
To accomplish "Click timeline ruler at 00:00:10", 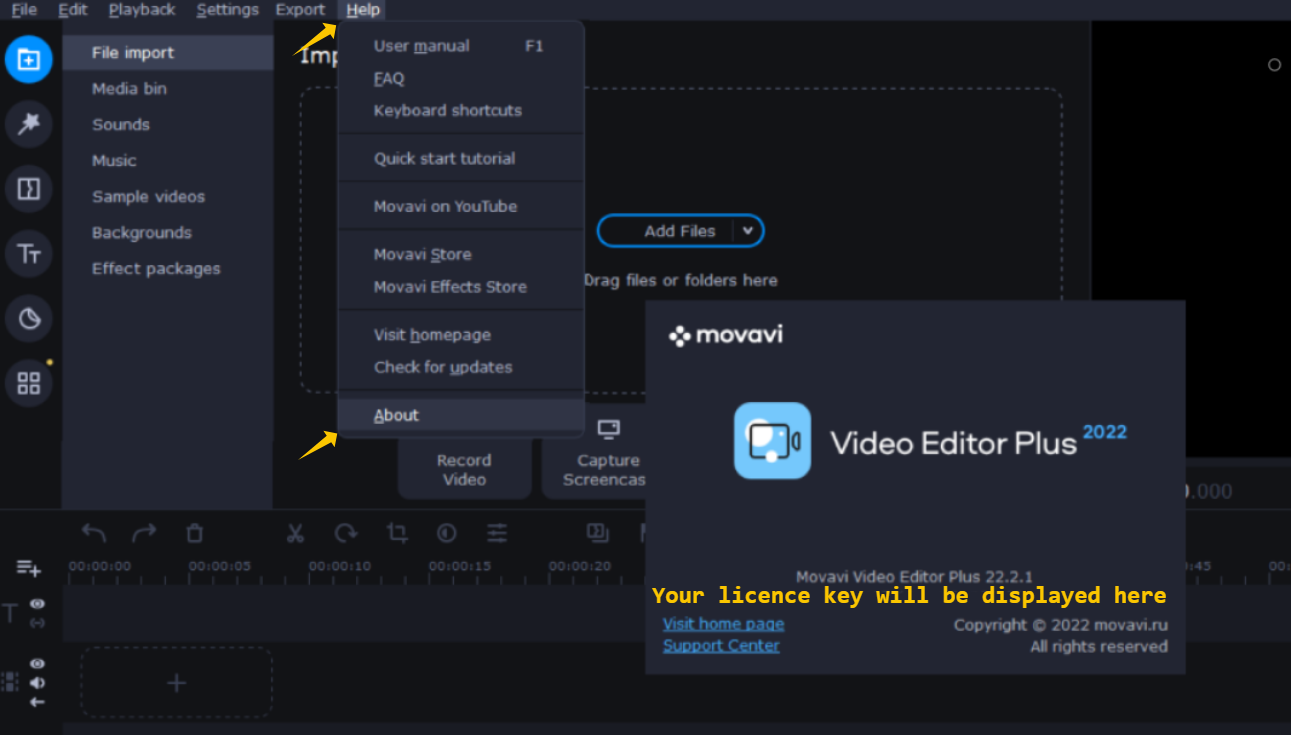I will point(339,566).
